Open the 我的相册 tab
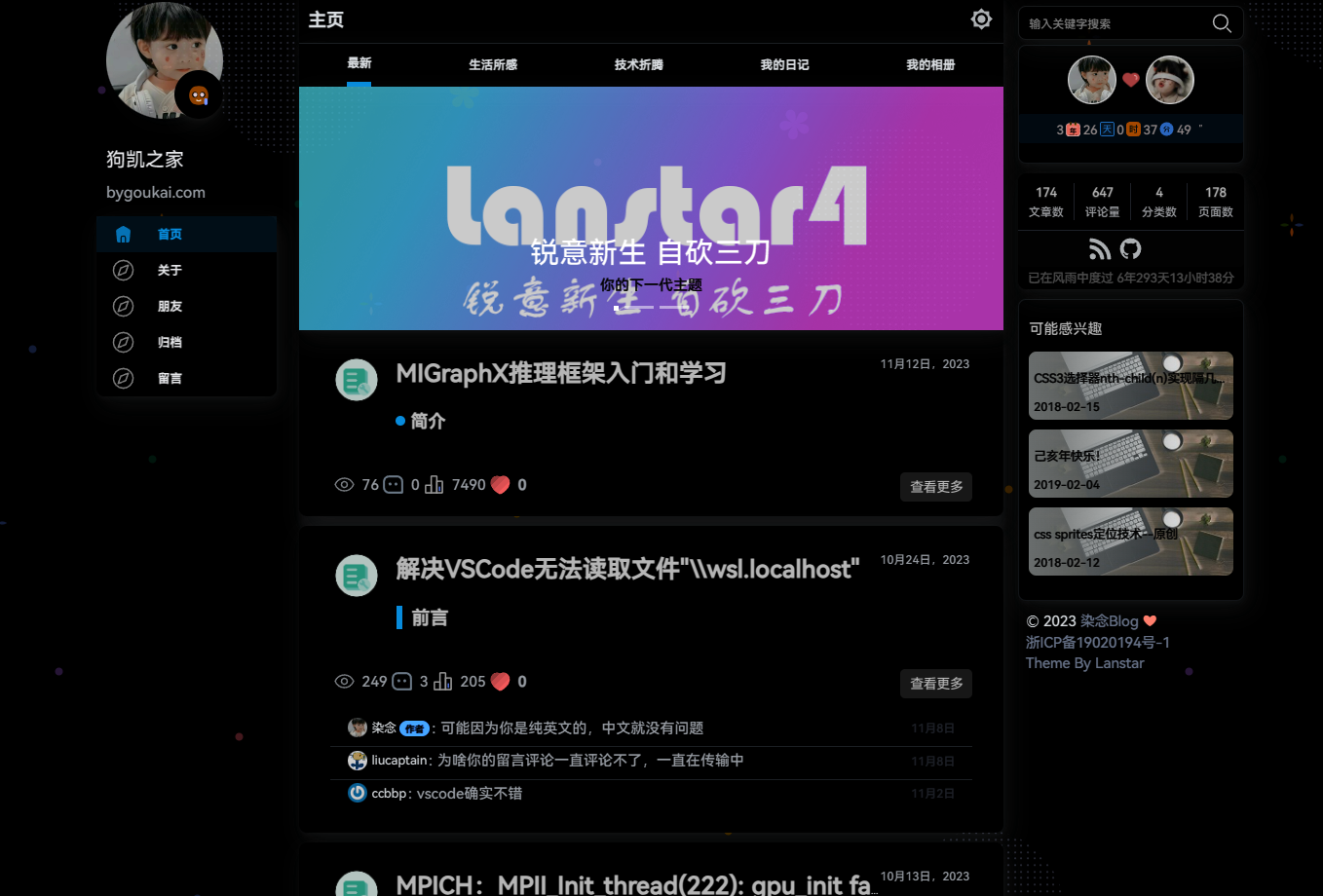 [930, 65]
